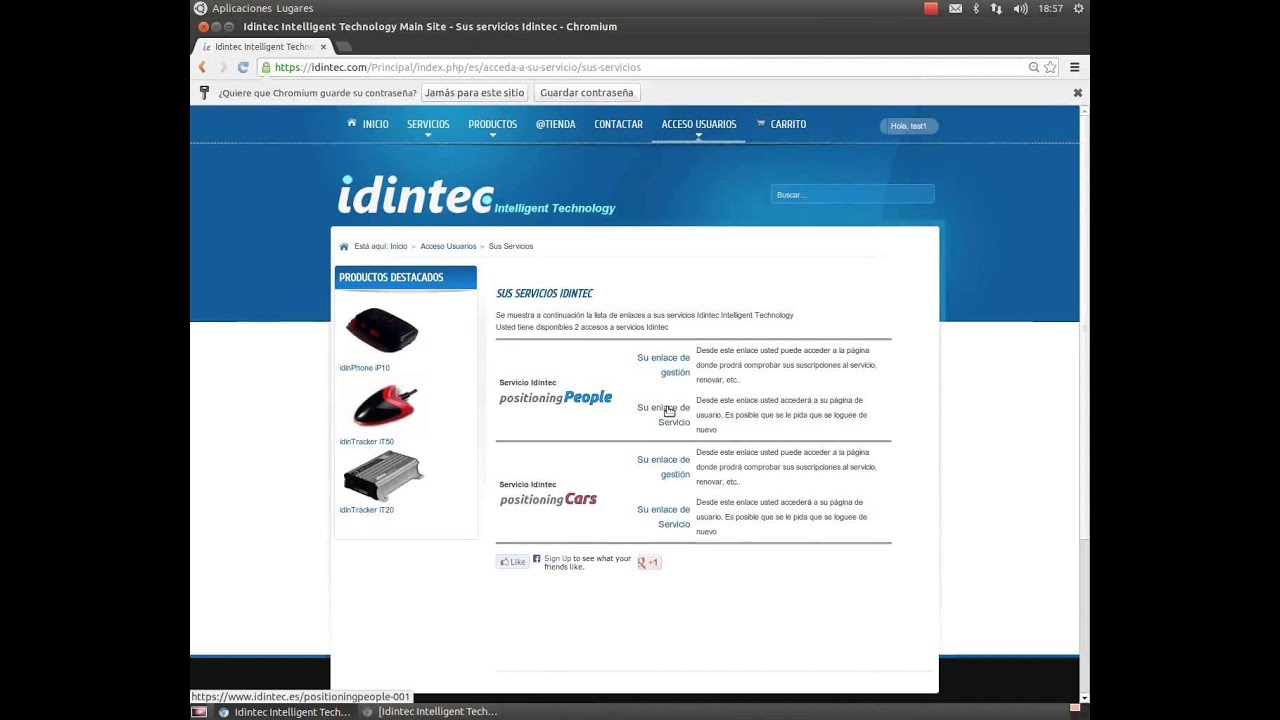Open network indicator in top panel

pyautogui.click(x=996, y=8)
